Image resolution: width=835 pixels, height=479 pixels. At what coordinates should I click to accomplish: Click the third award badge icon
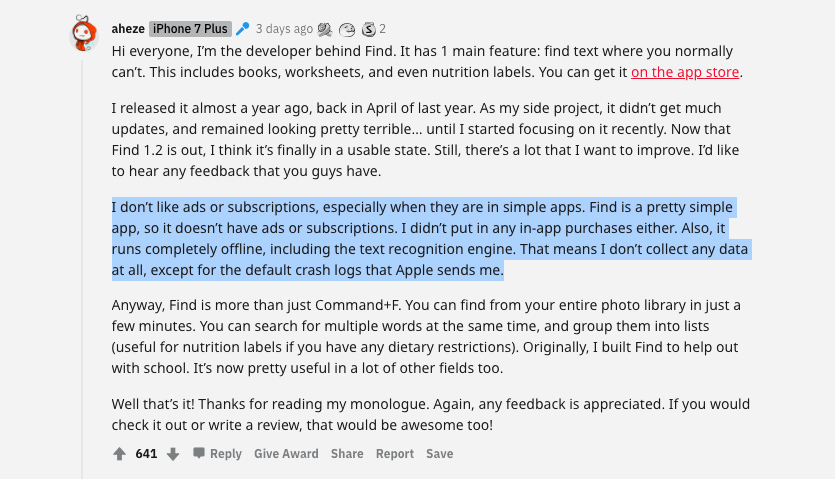[368, 29]
